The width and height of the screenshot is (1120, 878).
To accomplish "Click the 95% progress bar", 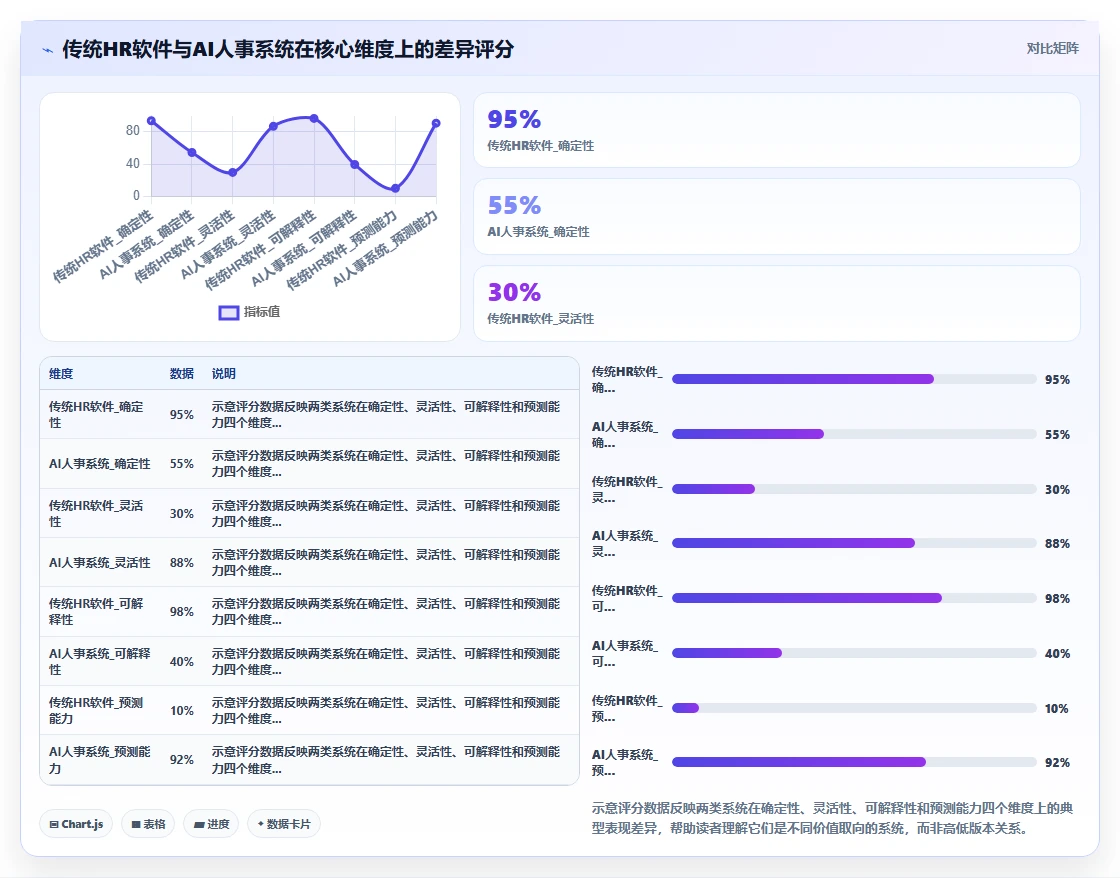I will pyautogui.click(x=854, y=379).
